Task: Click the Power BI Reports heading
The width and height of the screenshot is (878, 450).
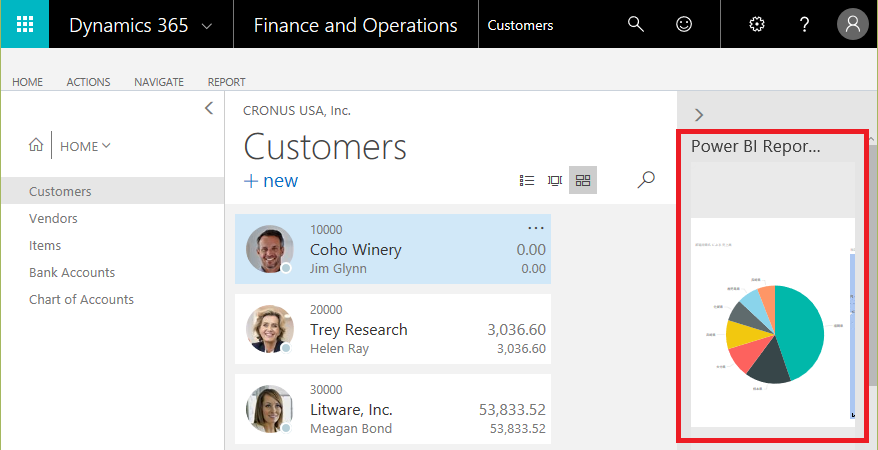Action: click(x=755, y=147)
